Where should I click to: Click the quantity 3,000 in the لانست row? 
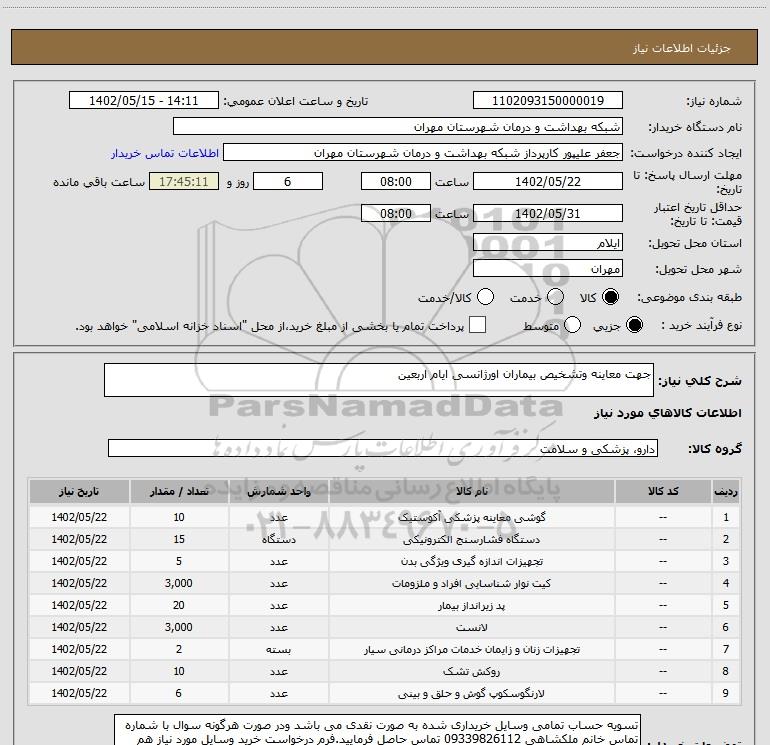tap(179, 627)
